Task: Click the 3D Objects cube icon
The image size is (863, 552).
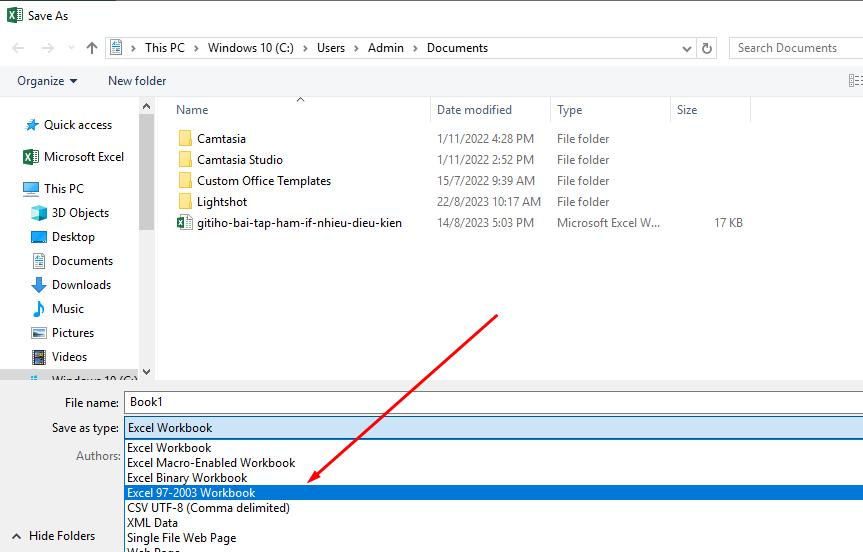Action: coord(39,213)
